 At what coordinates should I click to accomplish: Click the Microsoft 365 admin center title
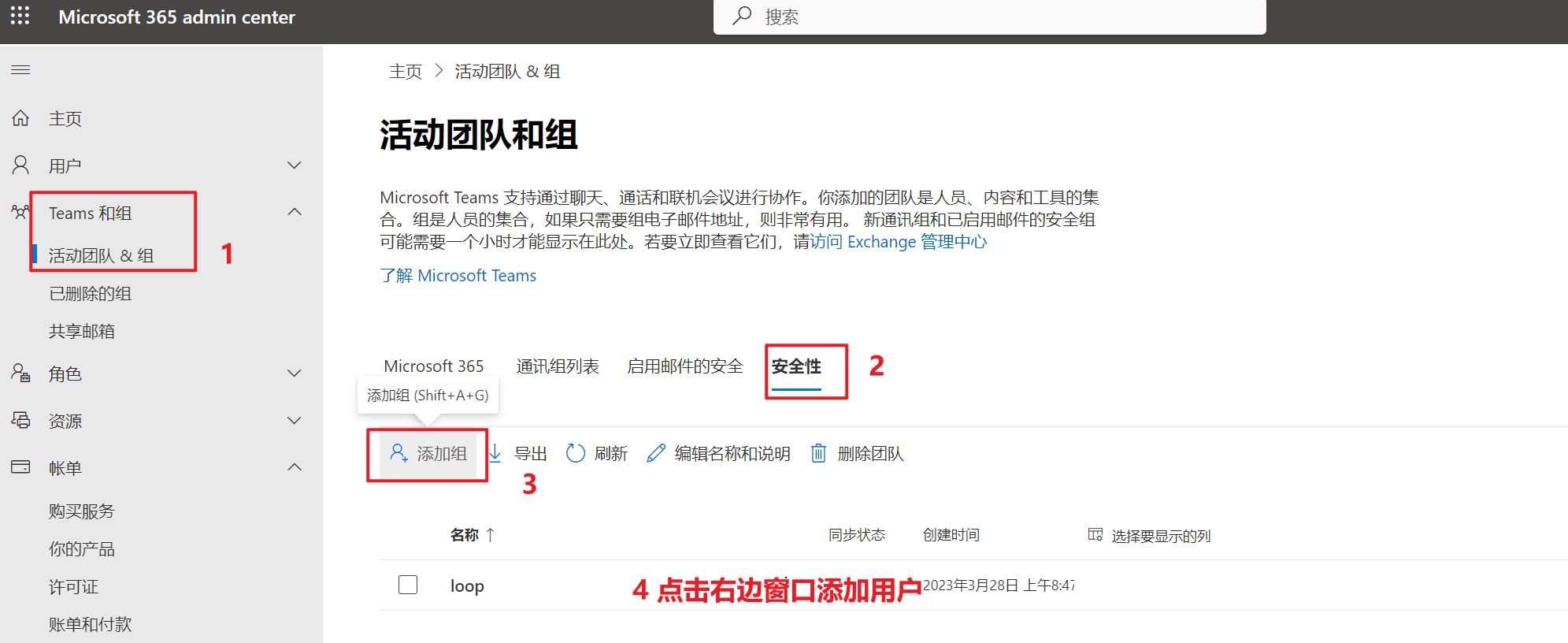coord(176,17)
